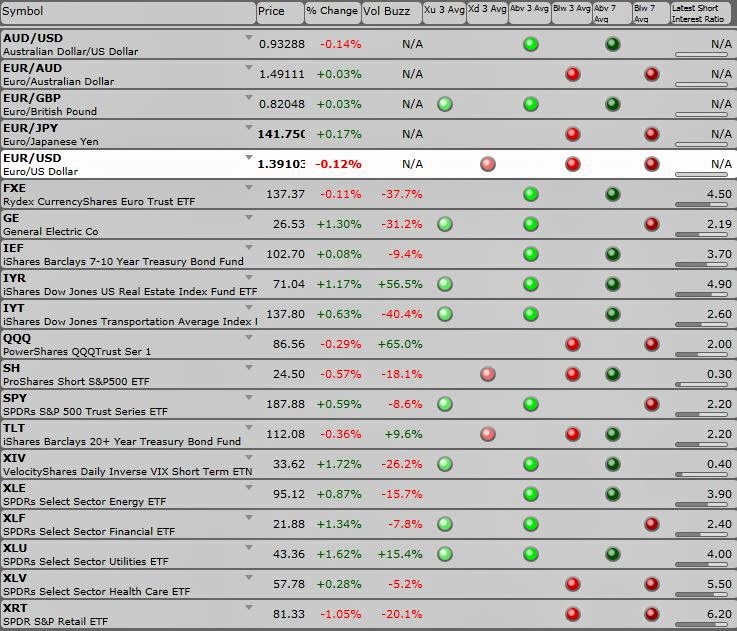Click Xu 3 Avg light green dot for EUR/GBP
This screenshot has width=737, height=631.
coord(445,104)
